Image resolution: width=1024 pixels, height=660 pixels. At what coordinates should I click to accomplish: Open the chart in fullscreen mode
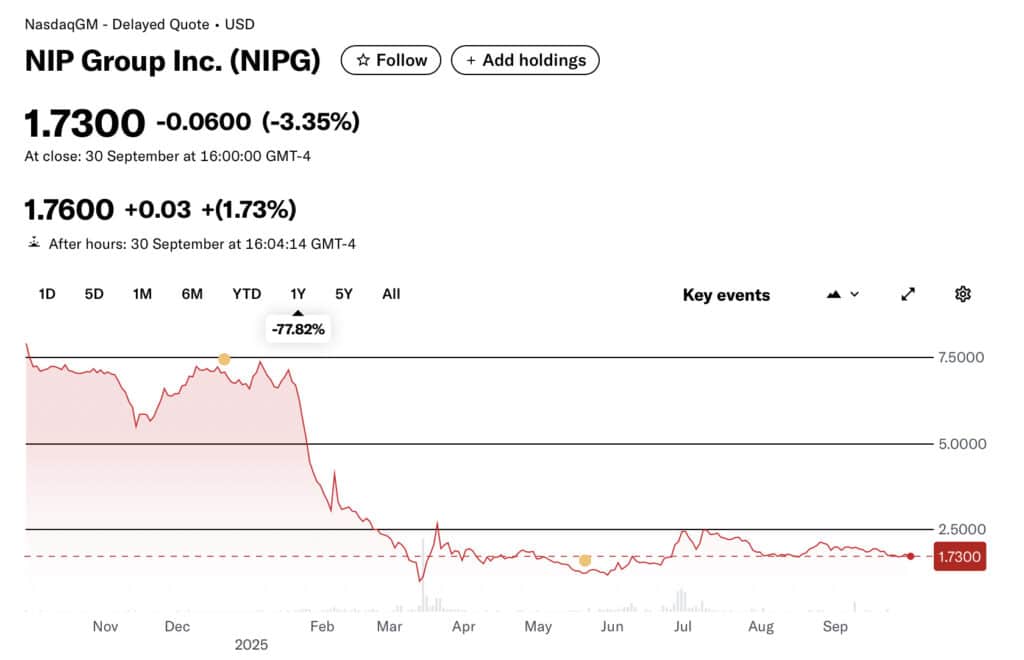click(x=908, y=294)
